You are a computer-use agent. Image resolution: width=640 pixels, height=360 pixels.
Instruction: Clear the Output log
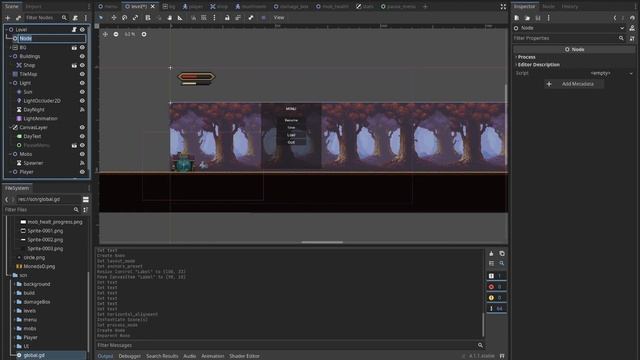pyautogui.click(x=491, y=253)
